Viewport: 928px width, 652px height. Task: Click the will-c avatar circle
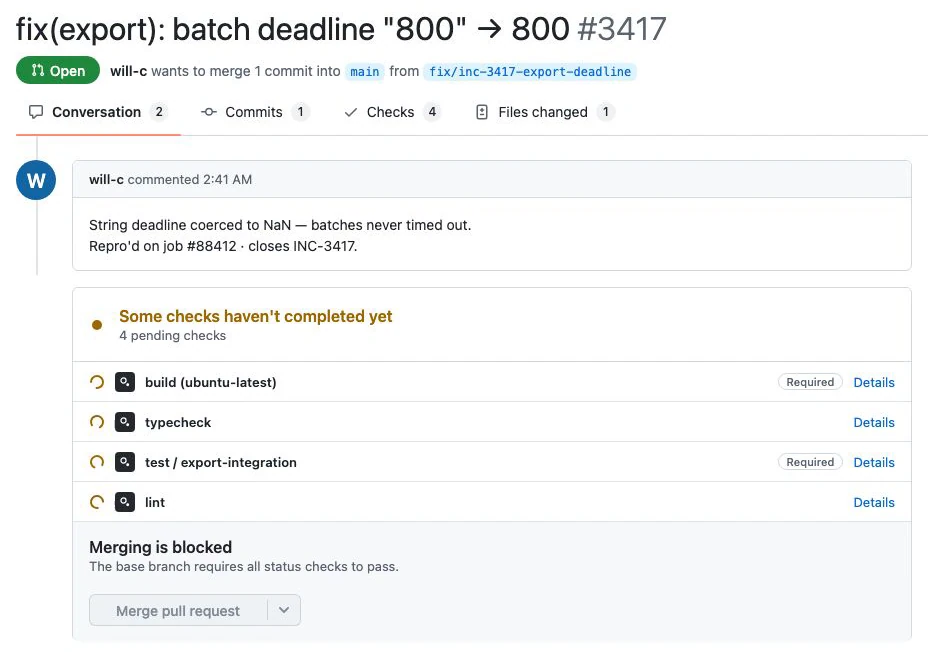tap(36, 180)
